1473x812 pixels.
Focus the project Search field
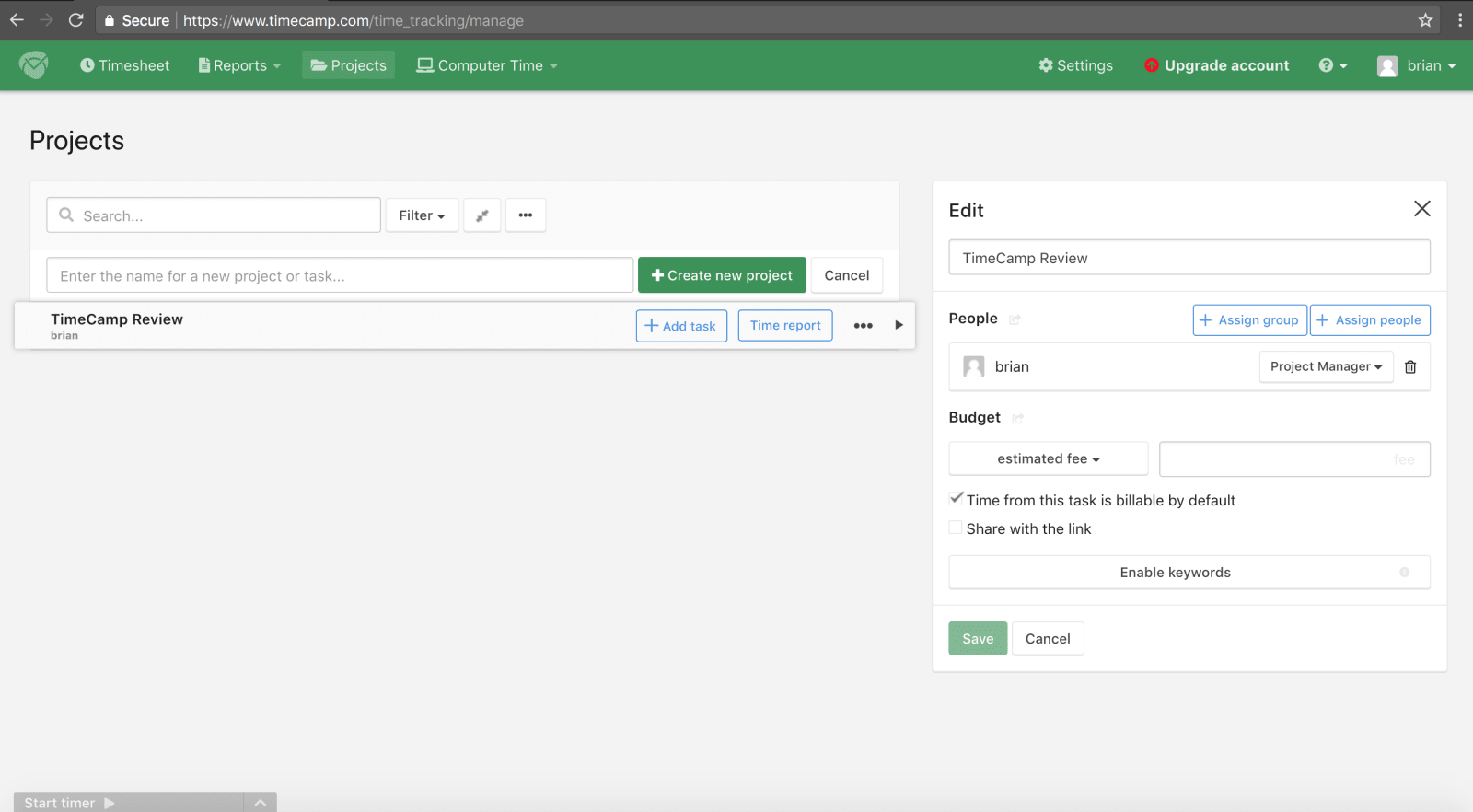click(x=214, y=215)
